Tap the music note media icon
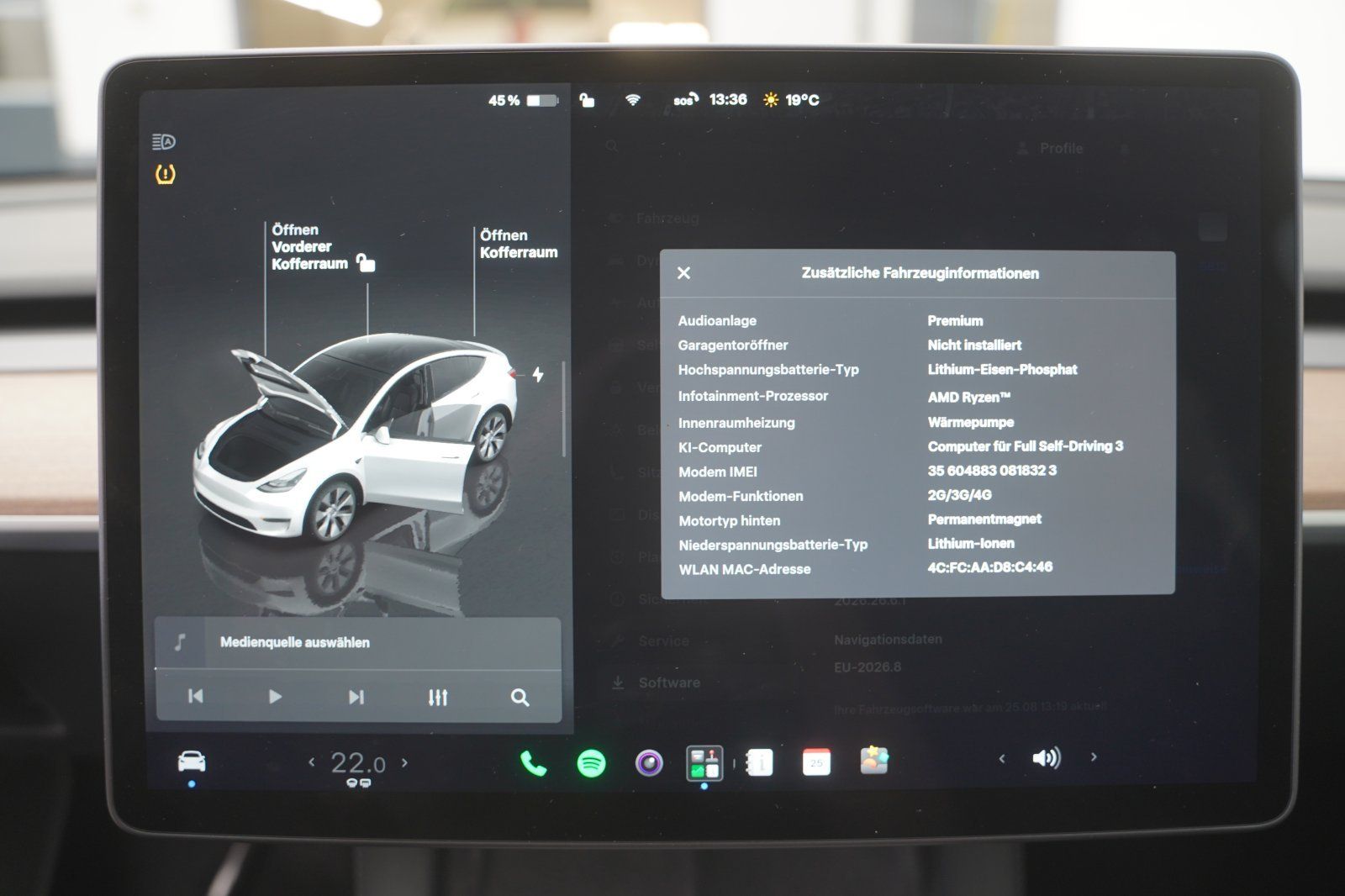Viewport: 1345px width, 896px height. point(179,642)
